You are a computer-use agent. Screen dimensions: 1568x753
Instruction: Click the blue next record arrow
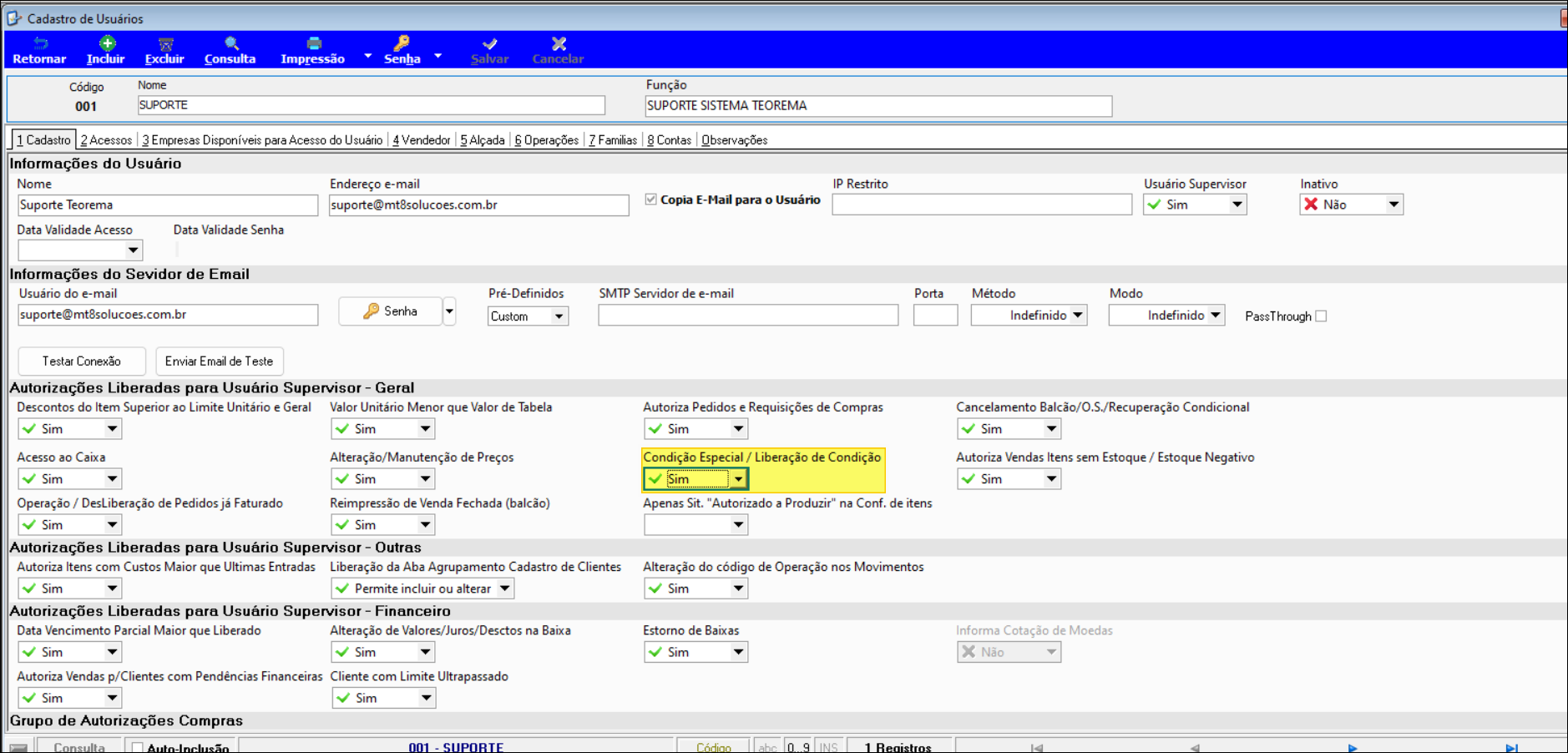[1353, 748]
